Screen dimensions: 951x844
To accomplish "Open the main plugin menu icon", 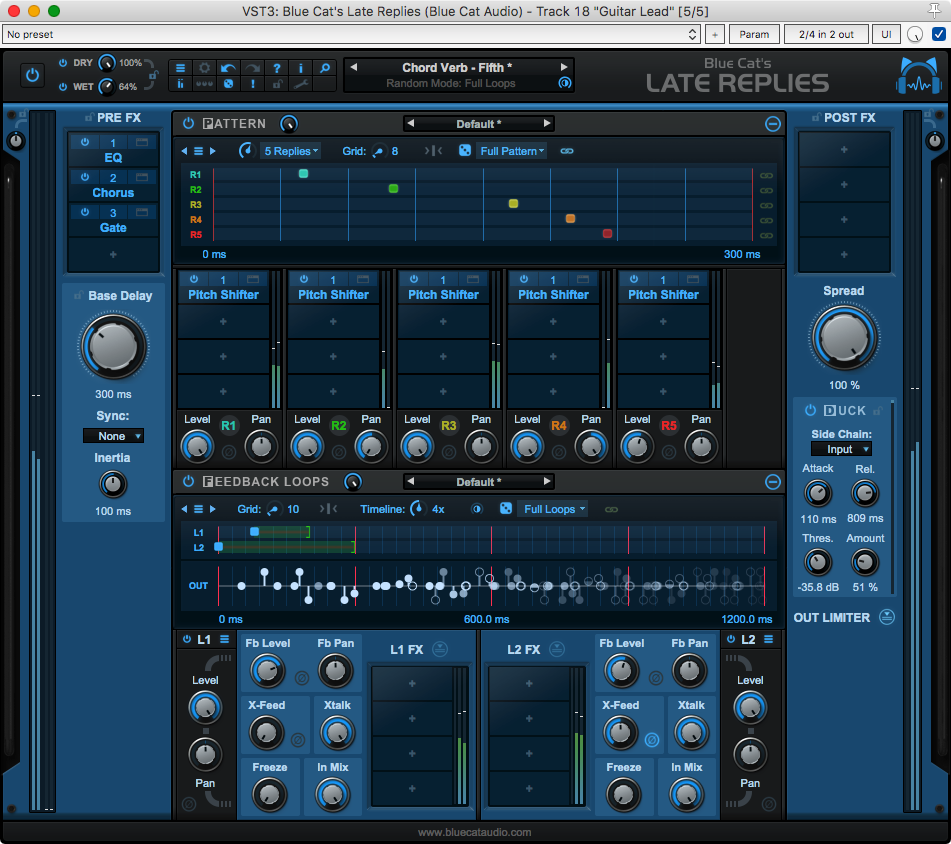I will click(x=181, y=68).
